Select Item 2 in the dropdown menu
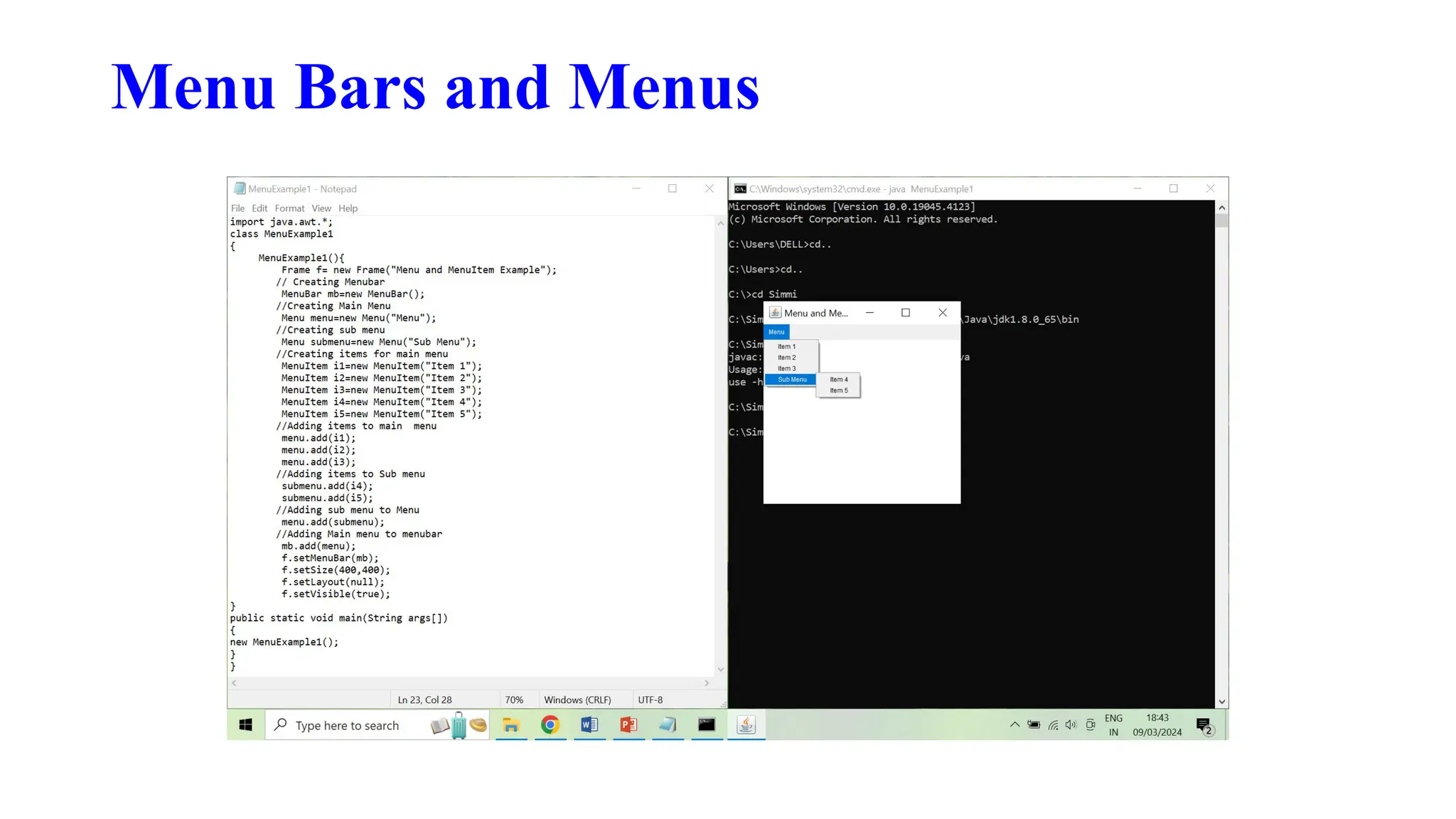 pyautogui.click(x=786, y=358)
